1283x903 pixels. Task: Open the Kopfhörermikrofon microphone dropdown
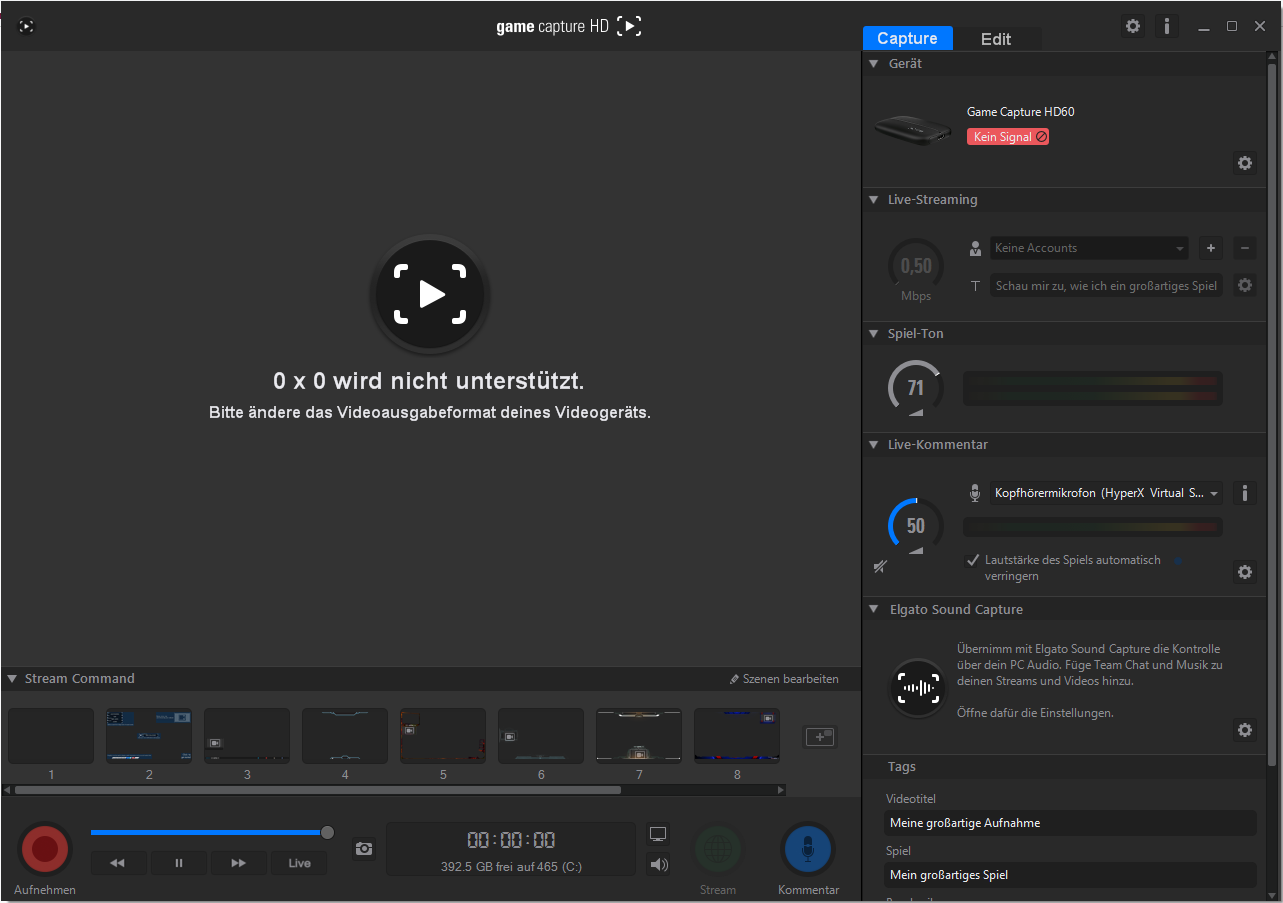tap(1106, 493)
